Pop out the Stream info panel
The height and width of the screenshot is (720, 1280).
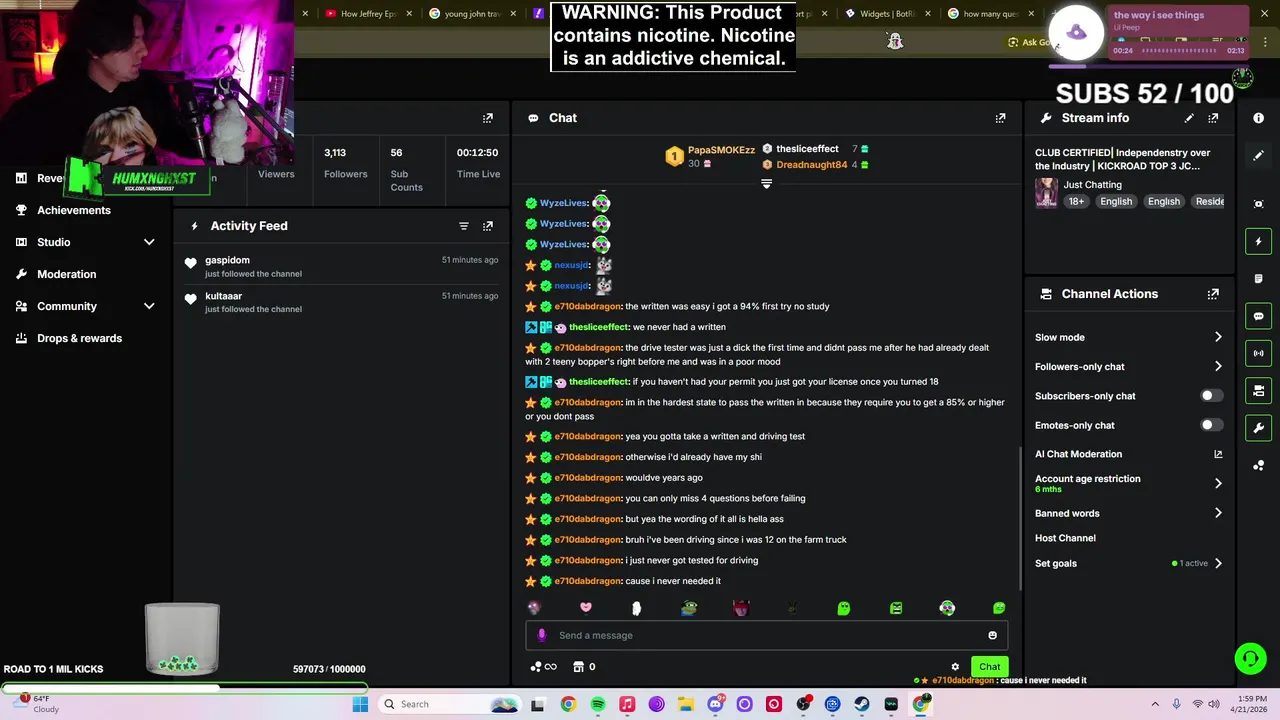point(1213,118)
